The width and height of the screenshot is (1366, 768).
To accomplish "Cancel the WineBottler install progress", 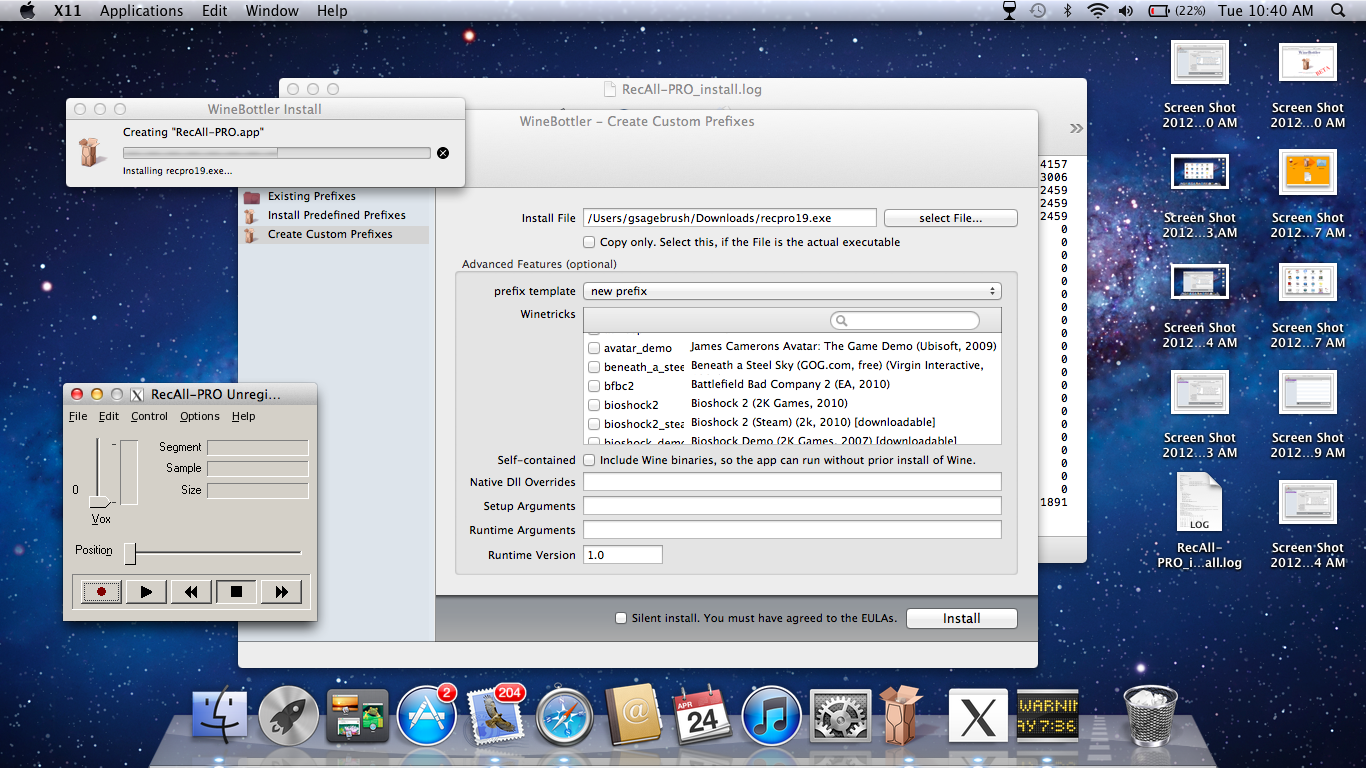I will (443, 153).
